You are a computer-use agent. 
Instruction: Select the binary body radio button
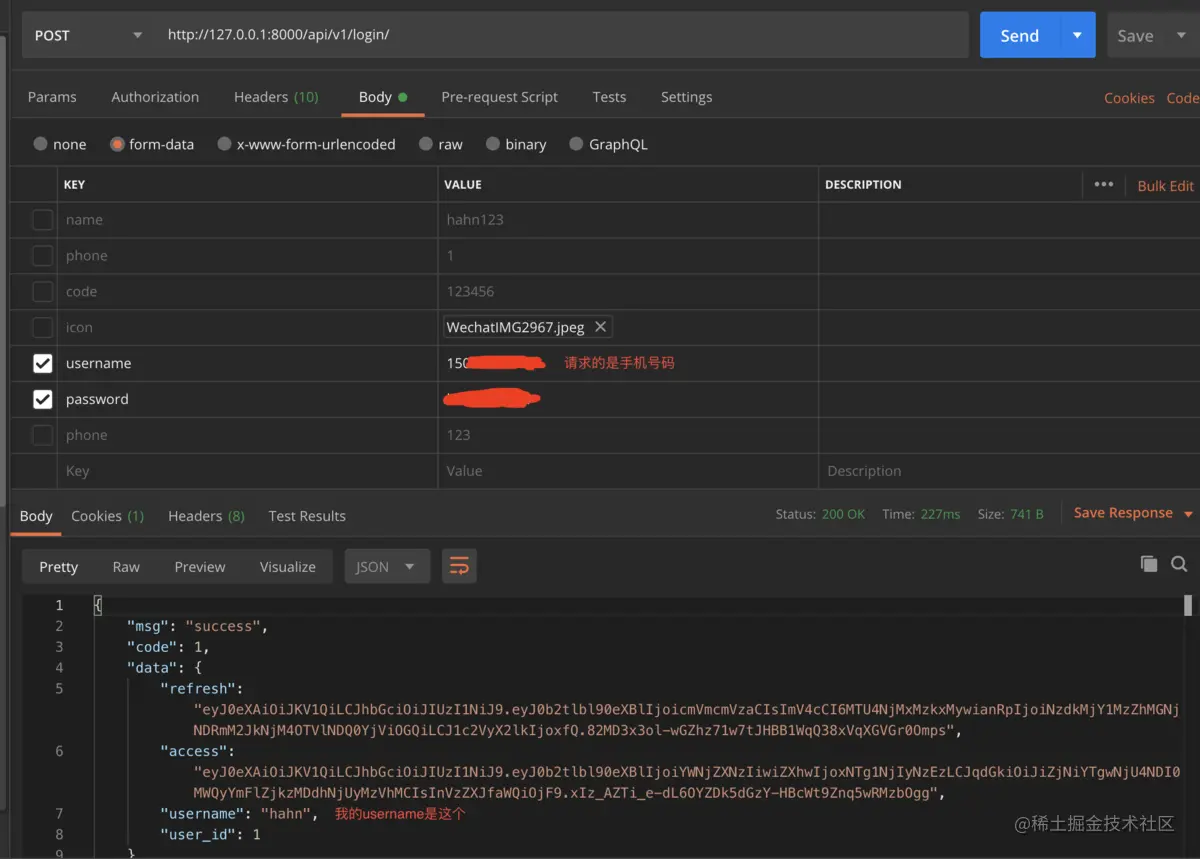pos(493,144)
